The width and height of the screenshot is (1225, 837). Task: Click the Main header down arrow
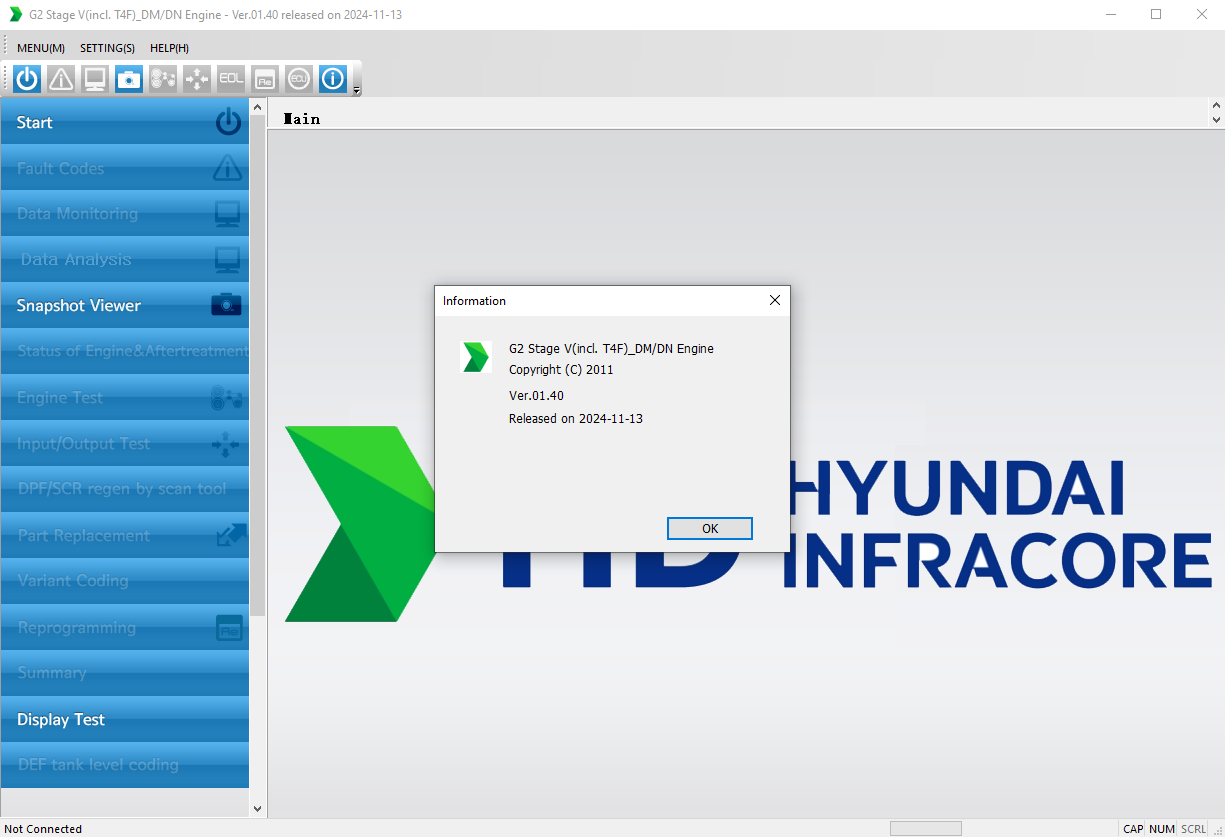click(1216, 119)
